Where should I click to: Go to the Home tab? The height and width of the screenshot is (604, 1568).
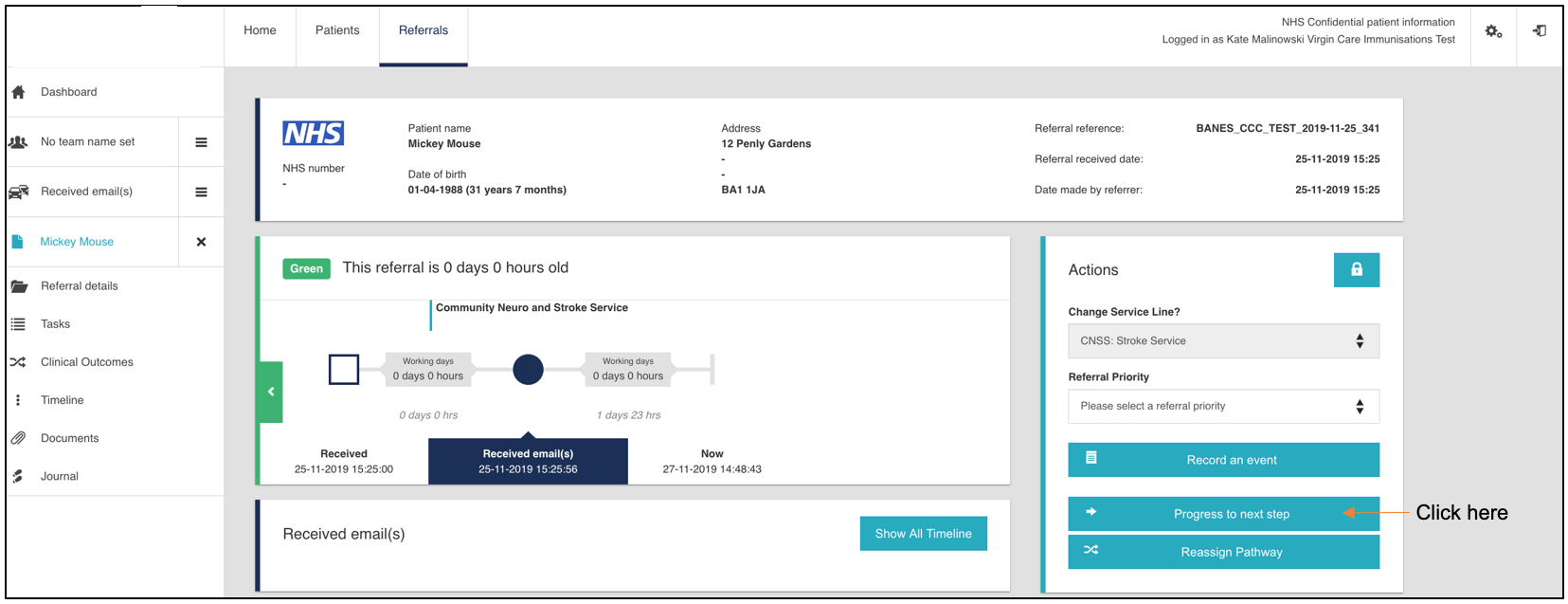tap(260, 30)
